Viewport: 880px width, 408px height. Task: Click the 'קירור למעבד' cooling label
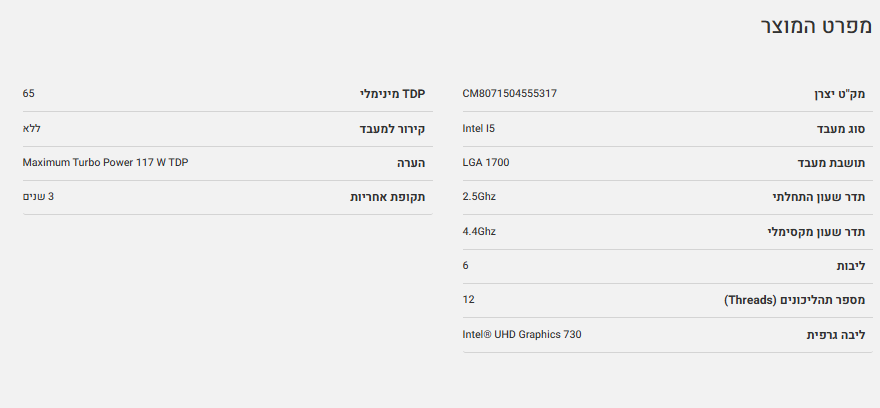tap(392, 129)
